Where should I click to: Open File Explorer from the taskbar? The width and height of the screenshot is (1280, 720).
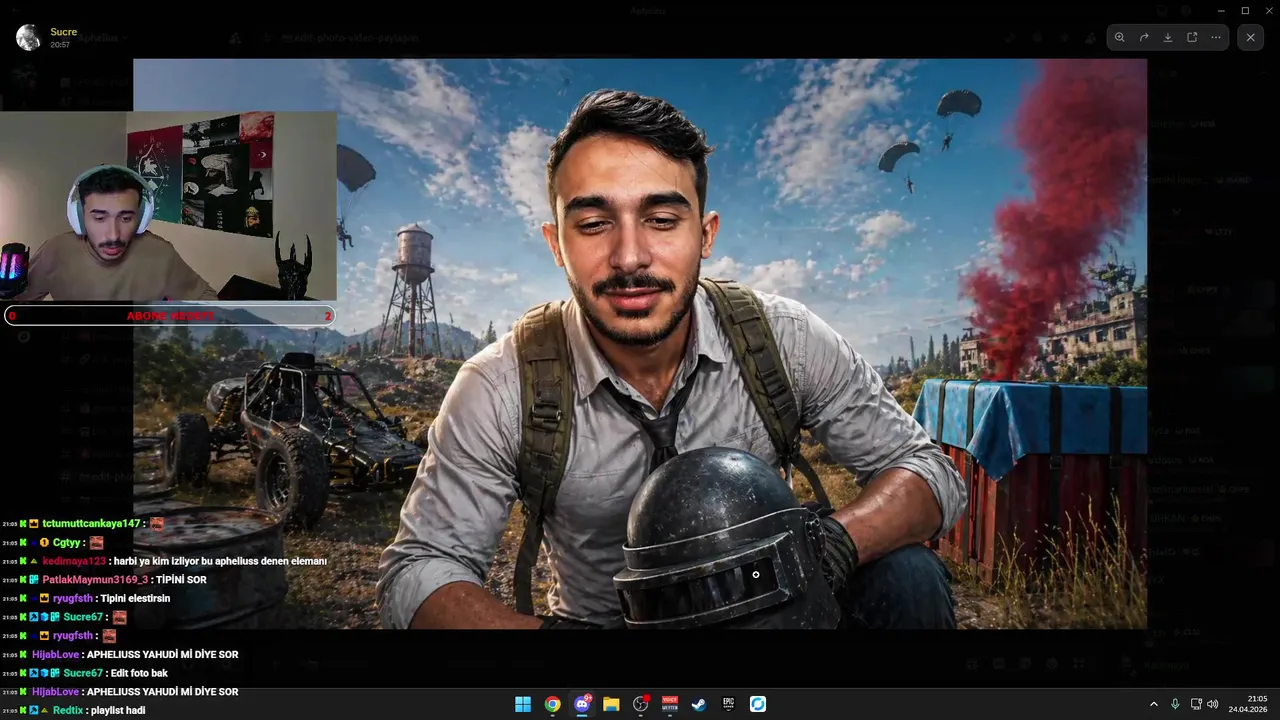click(x=611, y=704)
